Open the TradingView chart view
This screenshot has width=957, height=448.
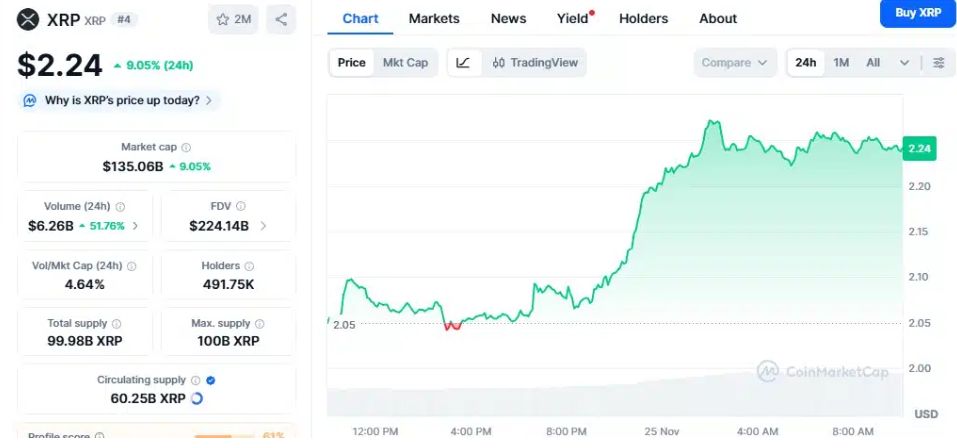point(535,63)
